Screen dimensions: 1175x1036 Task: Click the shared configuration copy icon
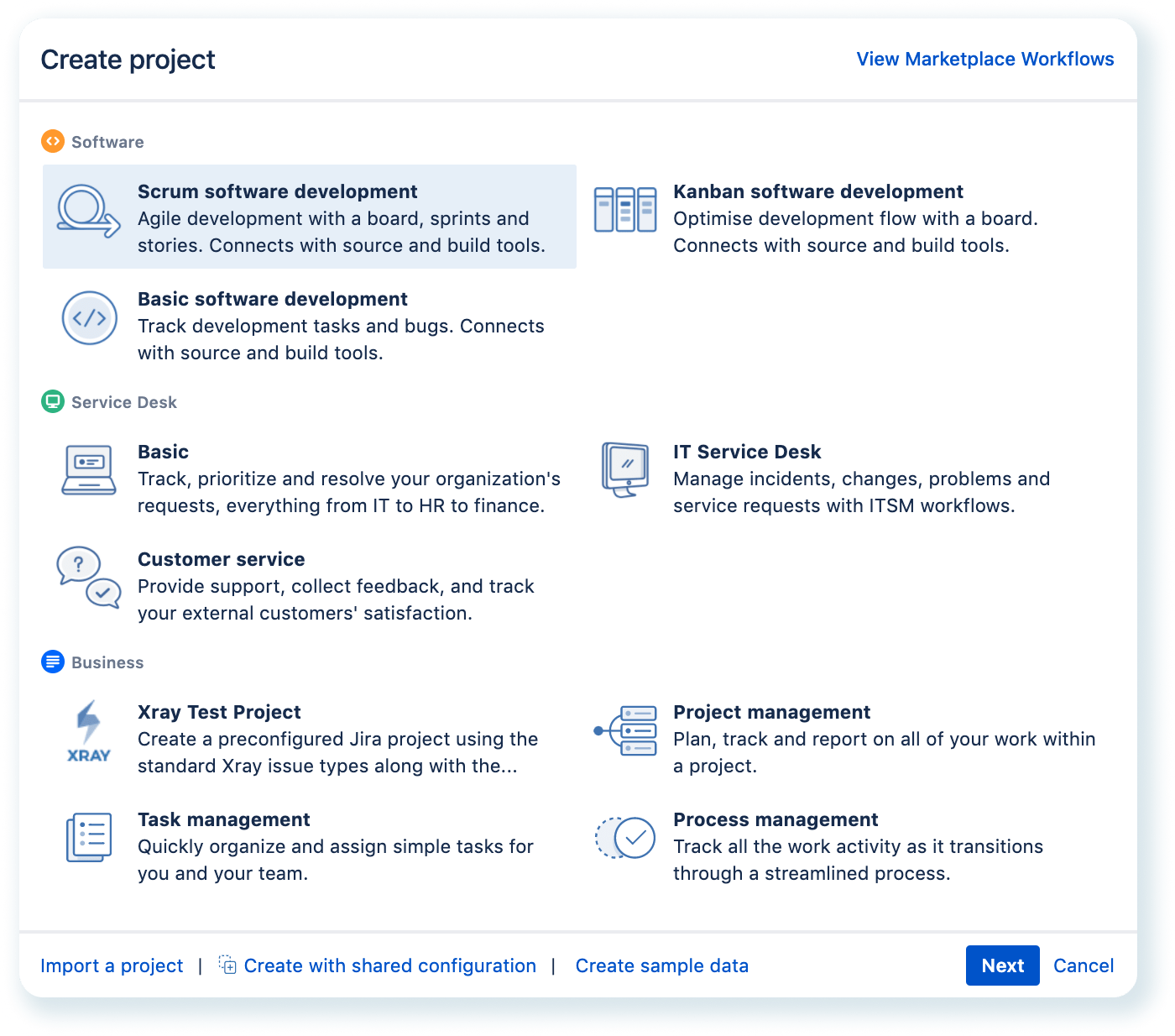(x=227, y=964)
